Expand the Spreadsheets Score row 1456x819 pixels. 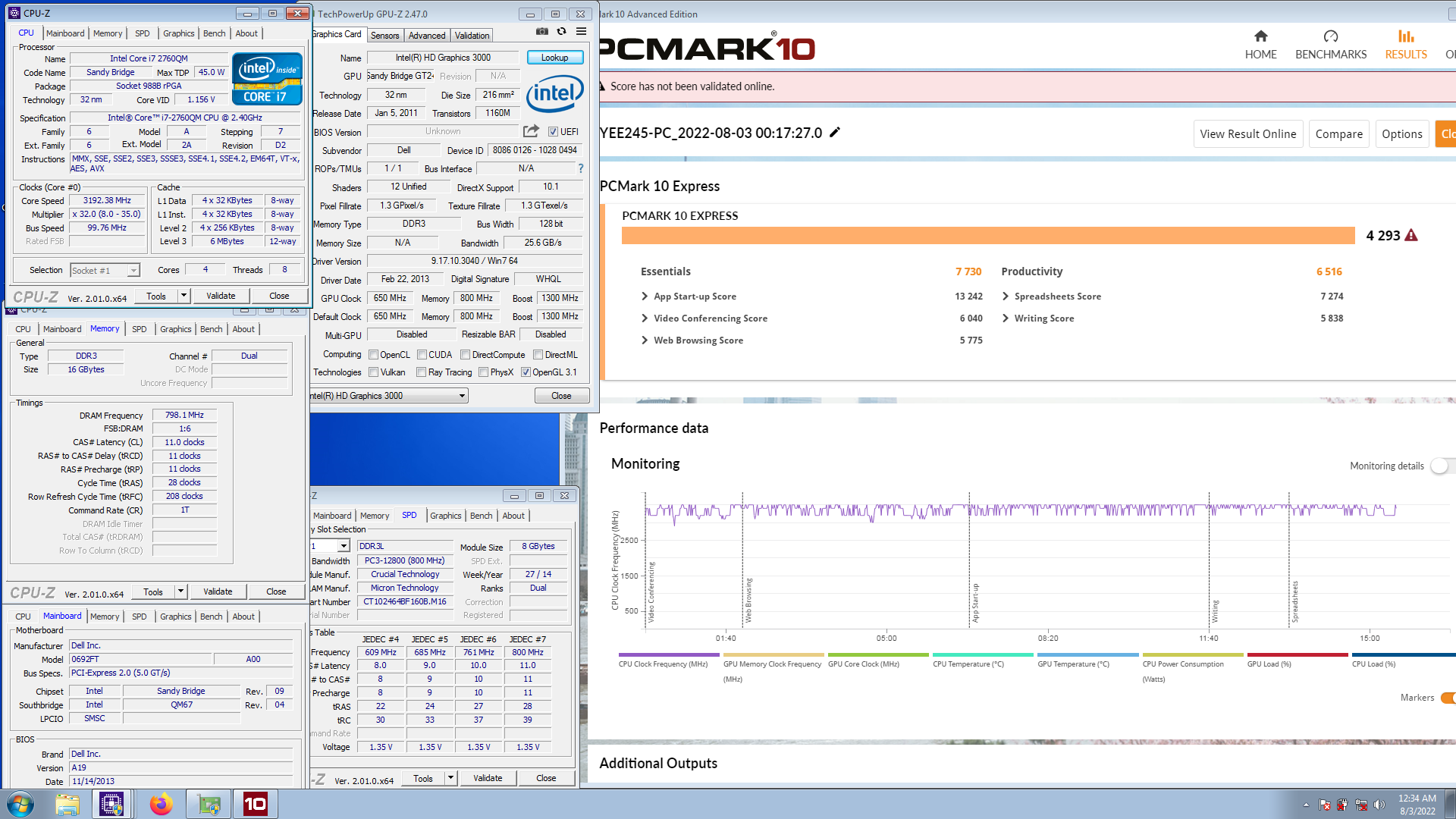coord(1006,297)
